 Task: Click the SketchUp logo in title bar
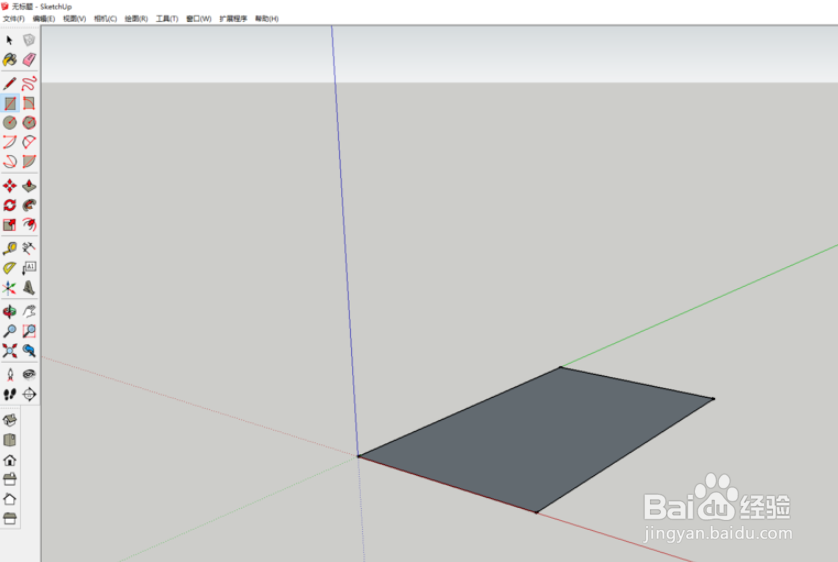(5, 6)
